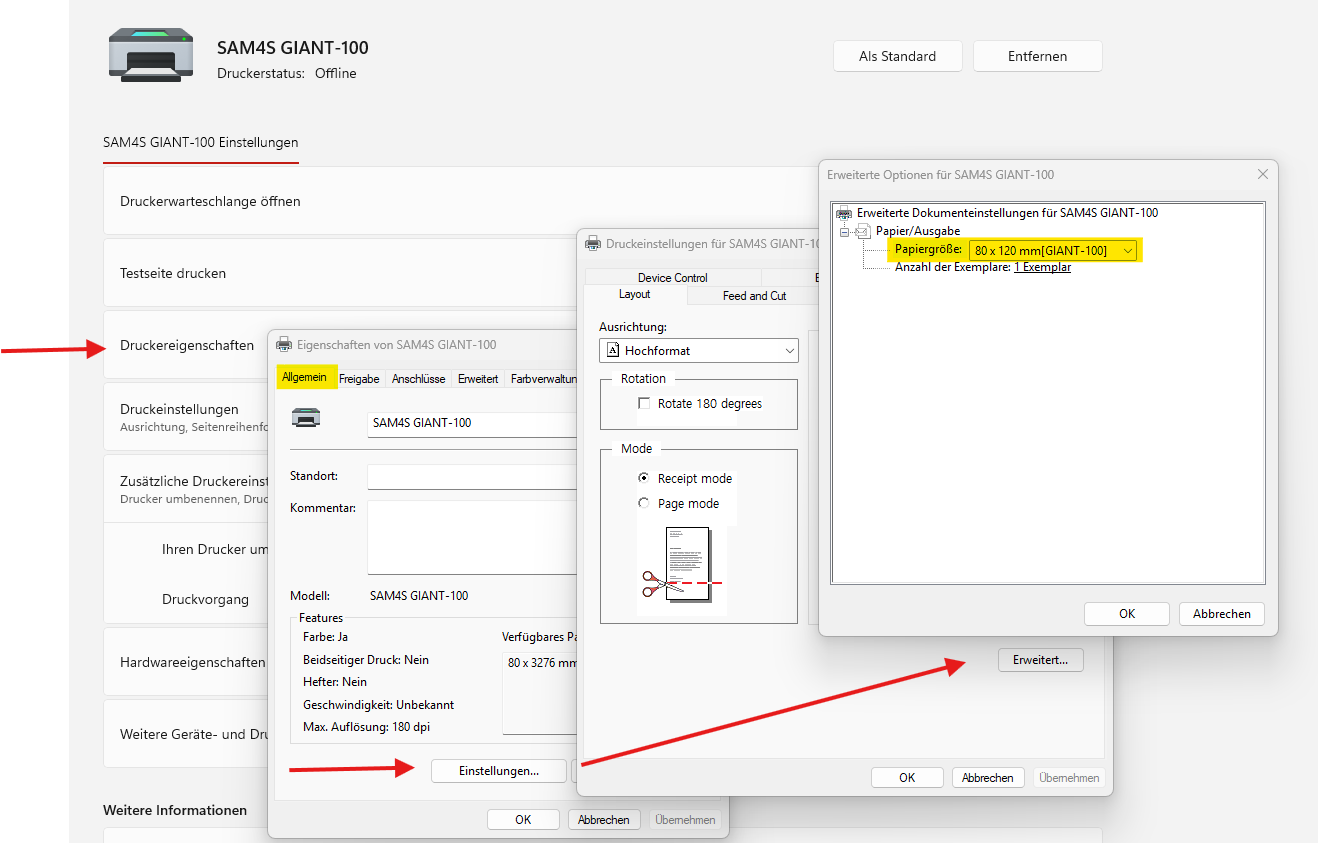Click OK in Druckeinstellungen dialog
The width and height of the screenshot is (1318, 843).
907,777
